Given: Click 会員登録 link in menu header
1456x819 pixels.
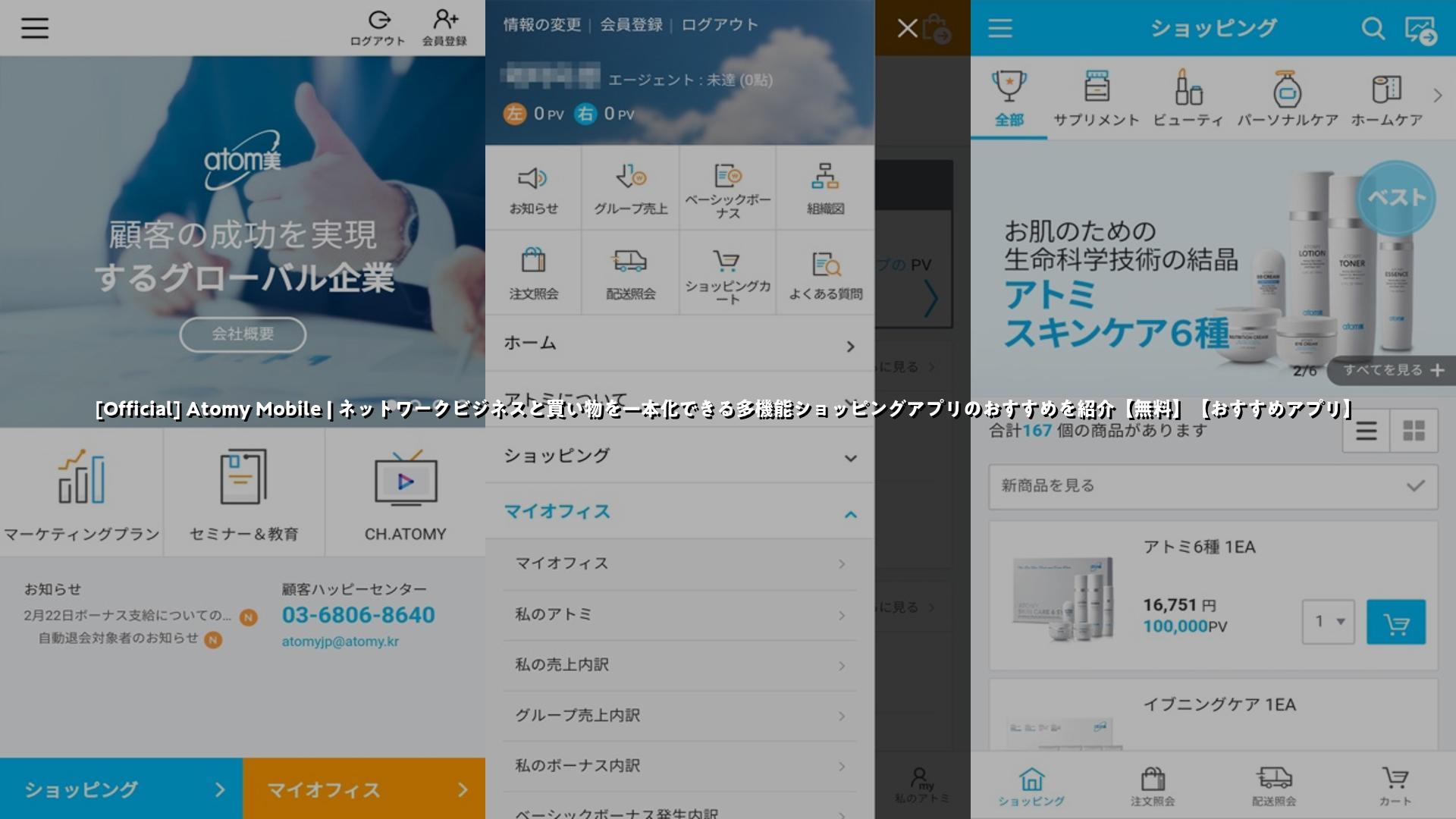Looking at the screenshot, I should [x=631, y=25].
